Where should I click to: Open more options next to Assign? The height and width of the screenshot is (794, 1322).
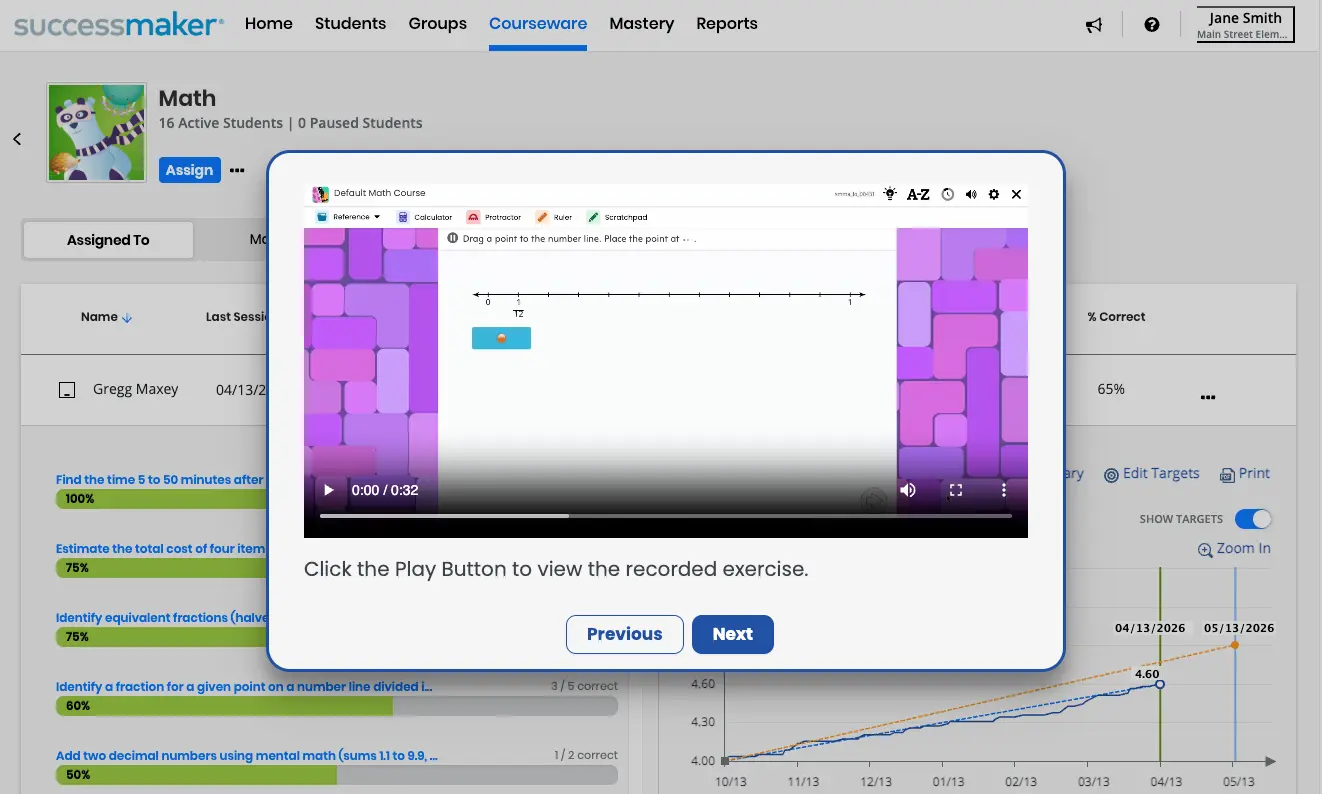[237, 170]
